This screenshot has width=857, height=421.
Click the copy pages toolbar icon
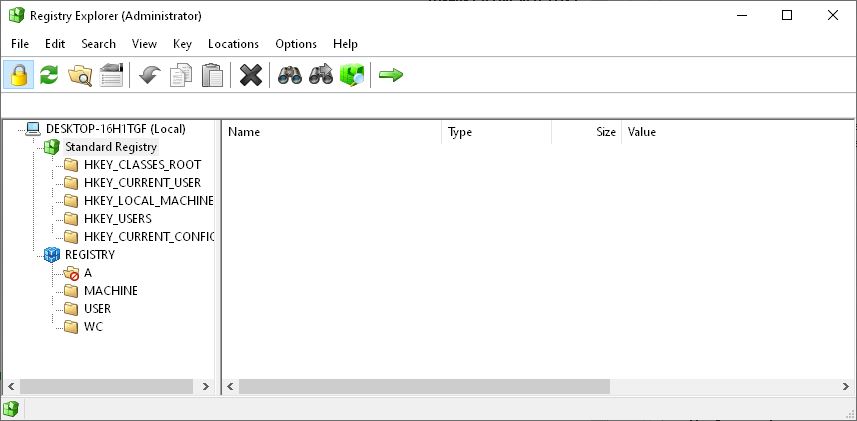tap(181, 75)
